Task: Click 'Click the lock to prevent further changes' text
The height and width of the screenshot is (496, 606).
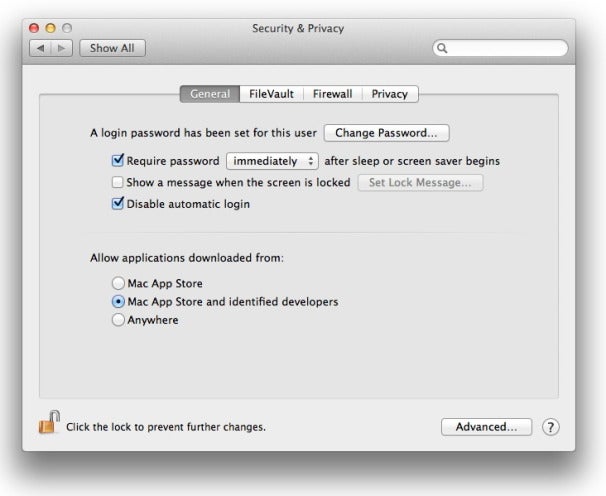Action: pos(166,427)
